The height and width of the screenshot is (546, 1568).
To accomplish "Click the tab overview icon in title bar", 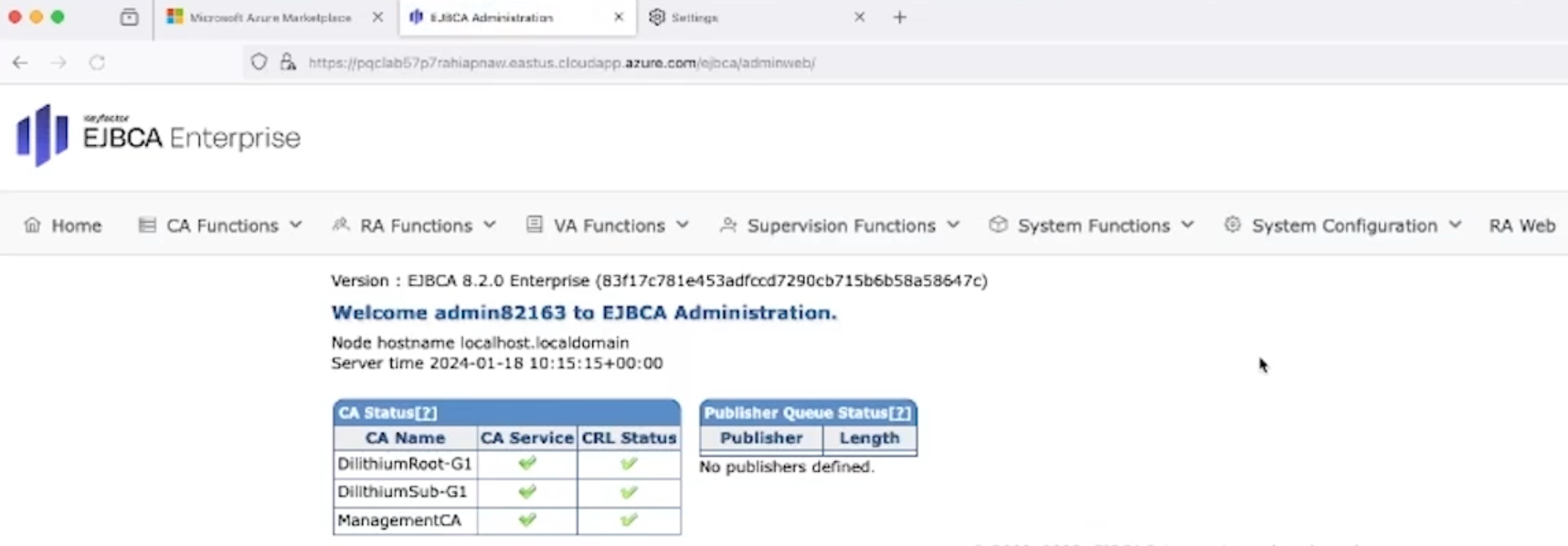I will 130,17.
